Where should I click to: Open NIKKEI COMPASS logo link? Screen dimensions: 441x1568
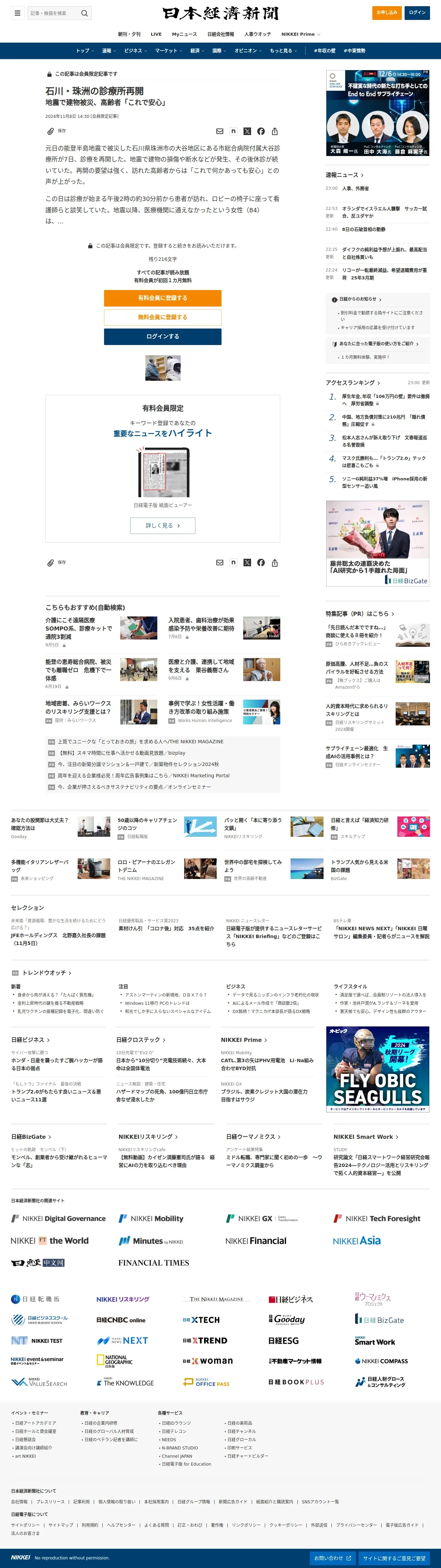[x=381, y=1361]
